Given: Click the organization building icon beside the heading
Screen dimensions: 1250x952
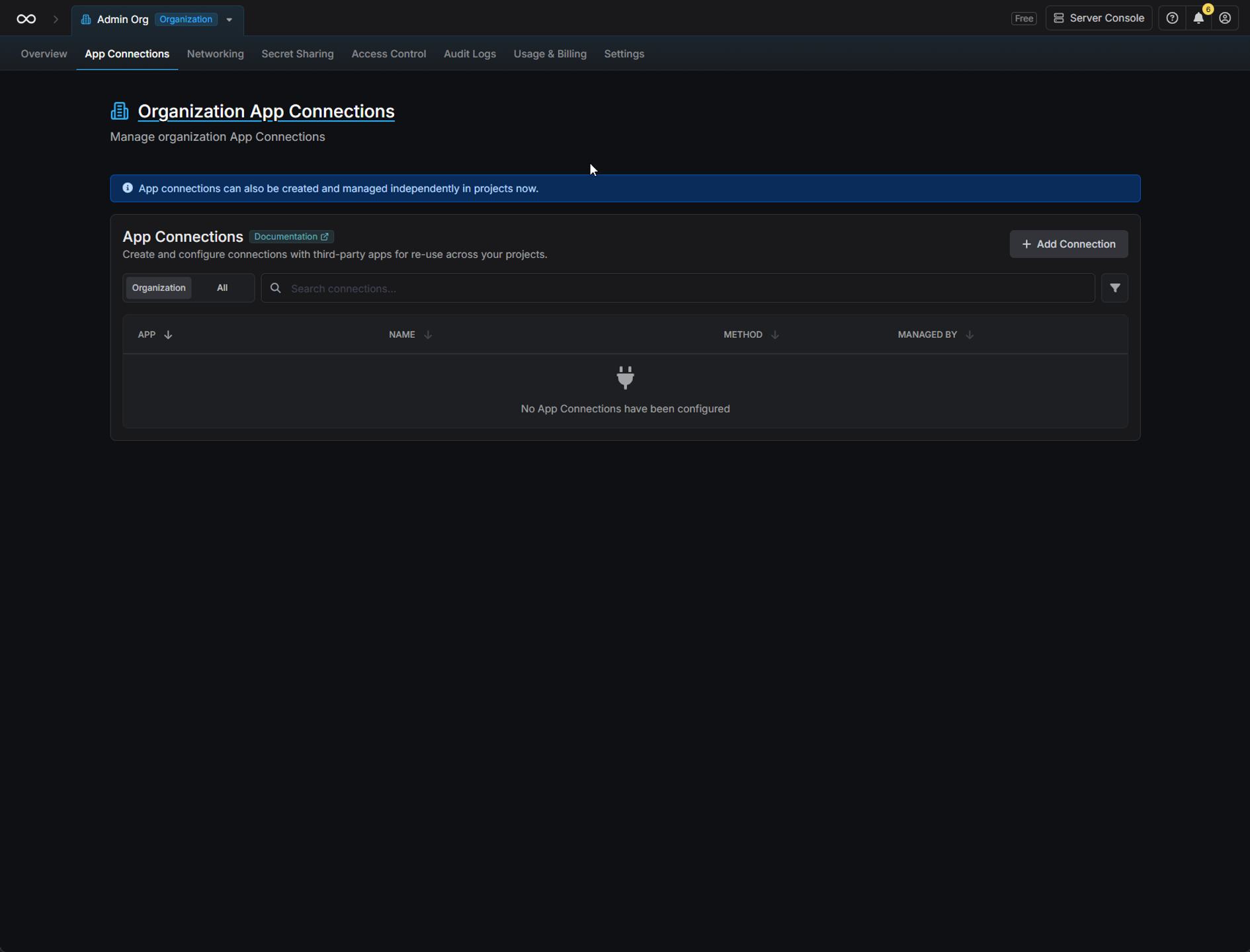Looking at the screenshot, I should coord(120,111).
